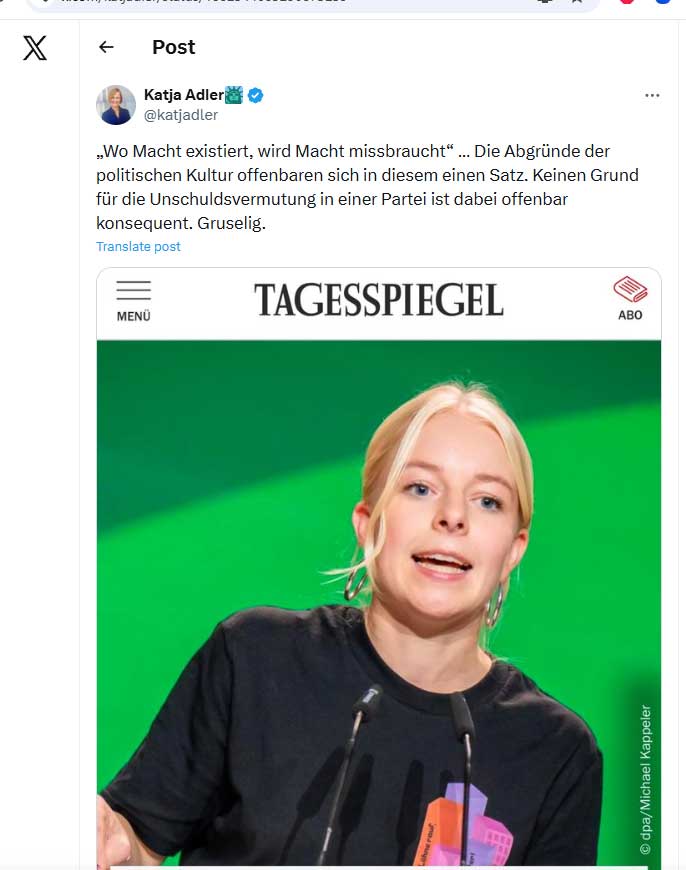Select the browser address bar URL
Viewport: 686px width, 870px height.
pos(205,2)
